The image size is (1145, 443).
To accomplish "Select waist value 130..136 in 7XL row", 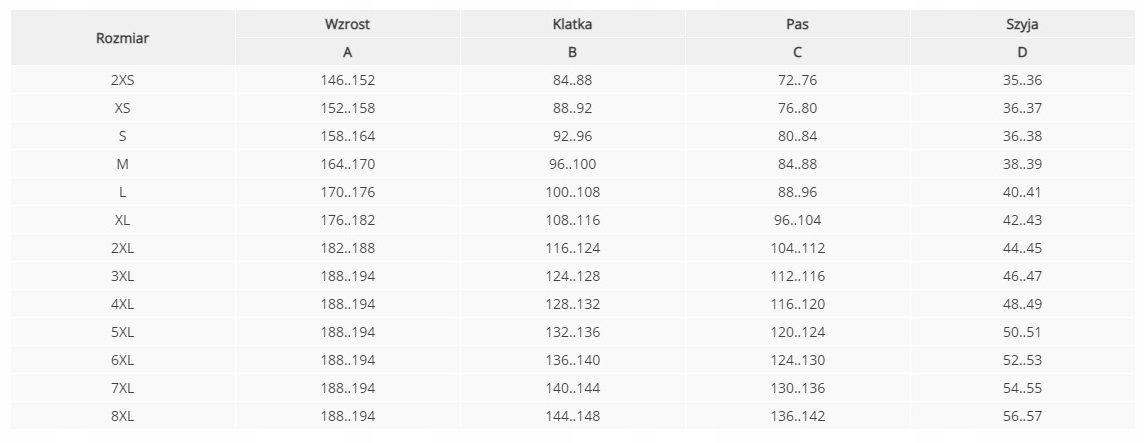I will point(797,388).
